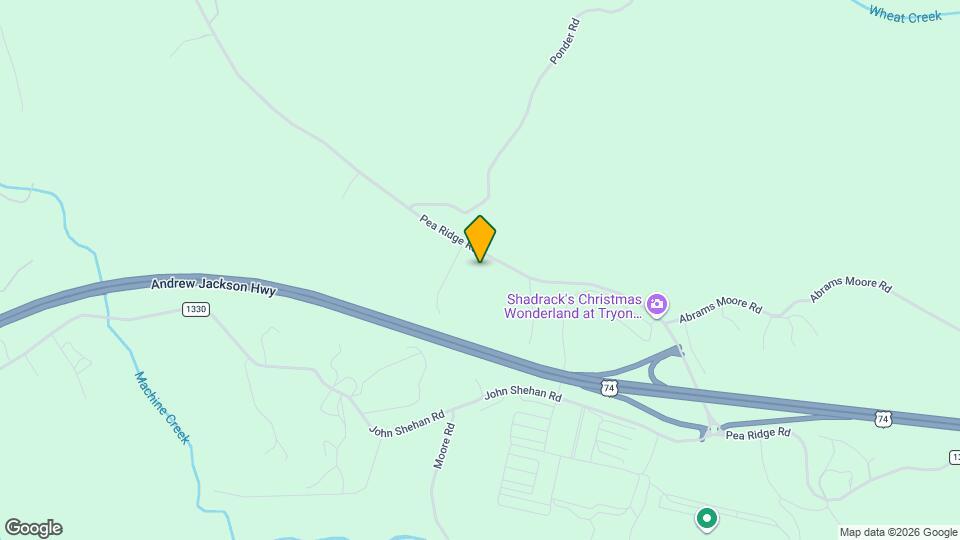
Task: Select the Machine Creek label
Action: tap(162, 408)
